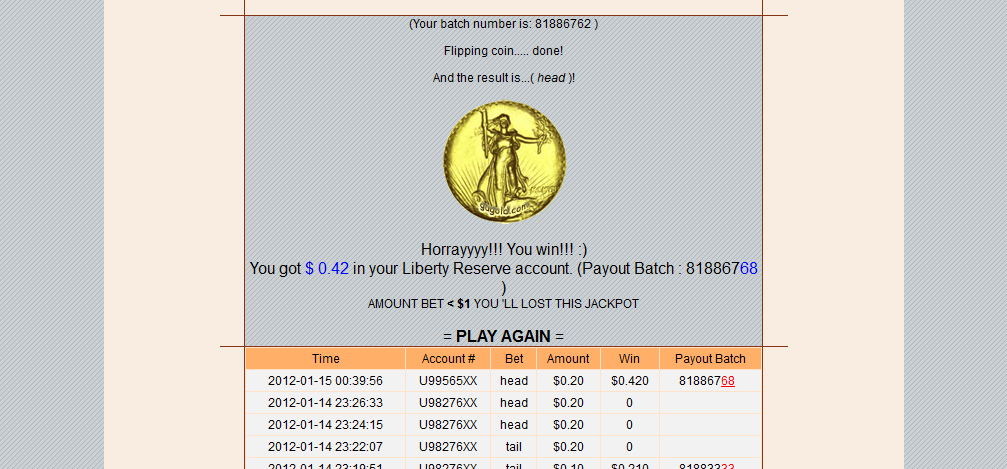1007x469 pixels.
Task: Click the batch number 81886762 text
Action: tap(563, 24)
